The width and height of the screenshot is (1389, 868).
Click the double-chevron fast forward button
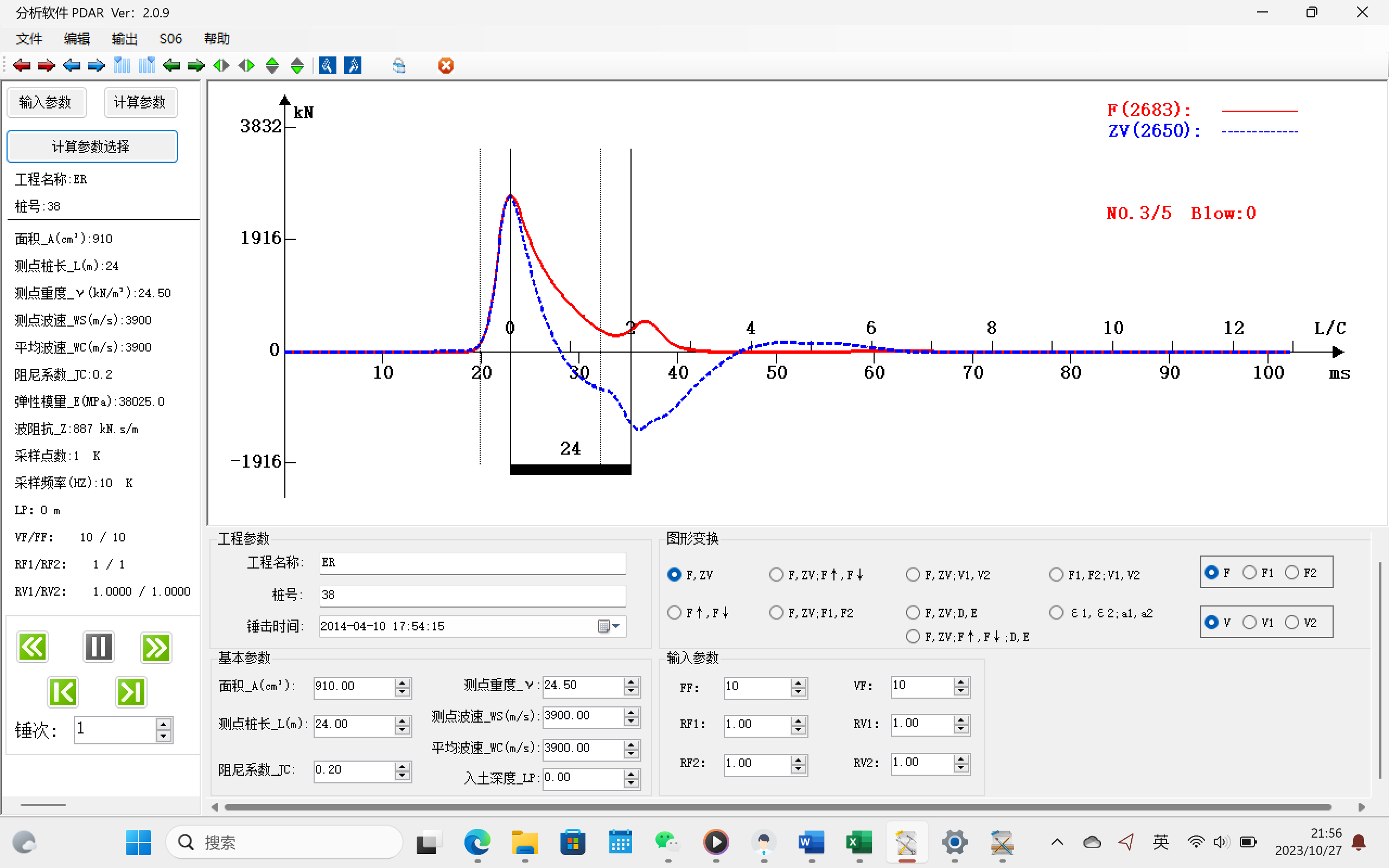156,648
